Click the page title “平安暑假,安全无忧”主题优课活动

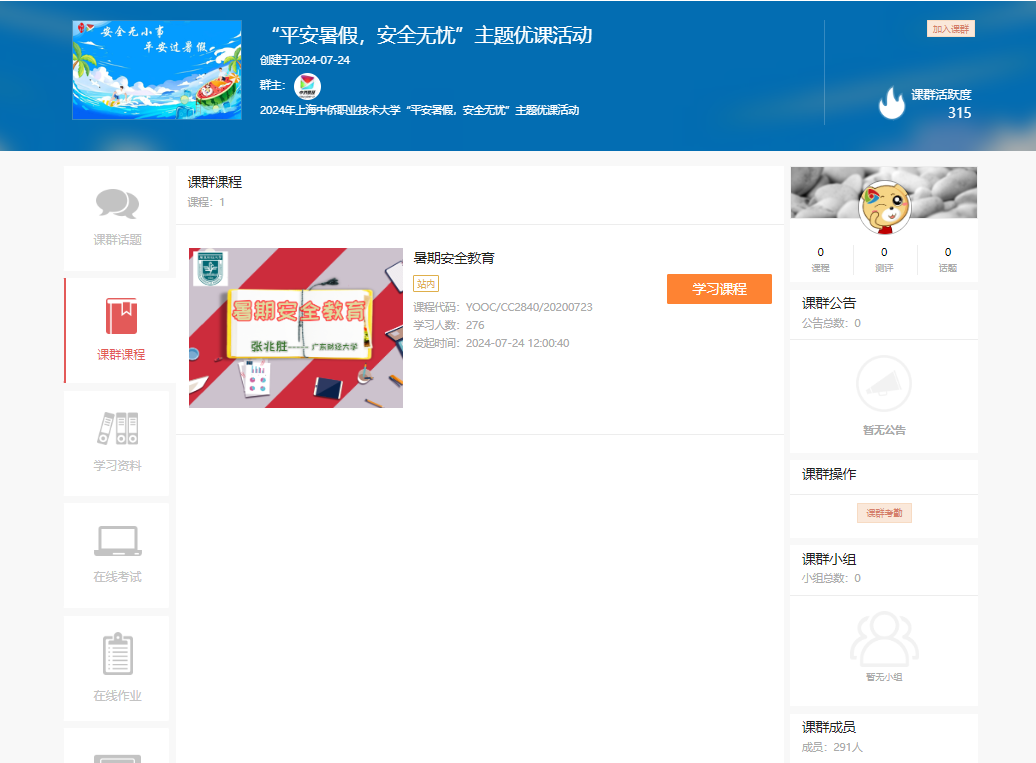point(432,35)
